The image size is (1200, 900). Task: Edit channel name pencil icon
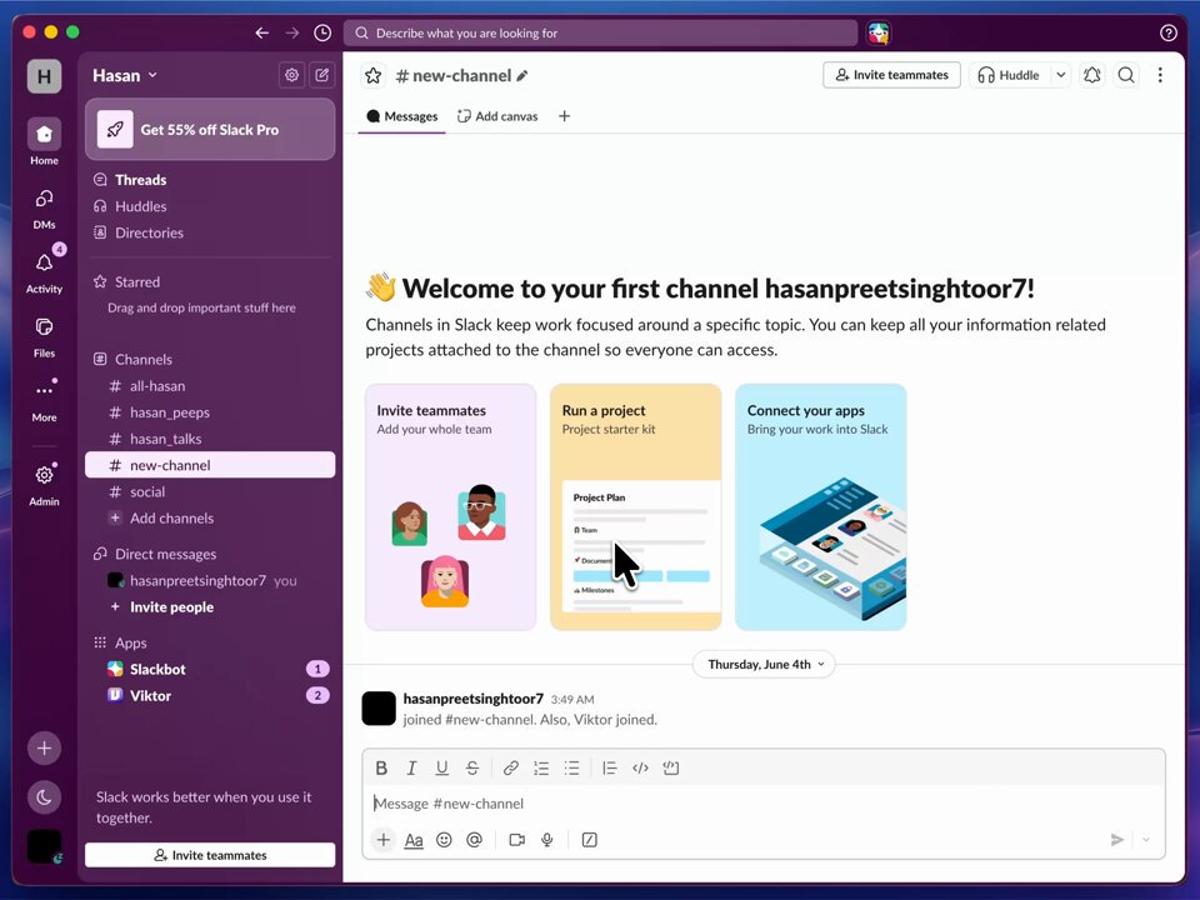(x=522, y=76)
